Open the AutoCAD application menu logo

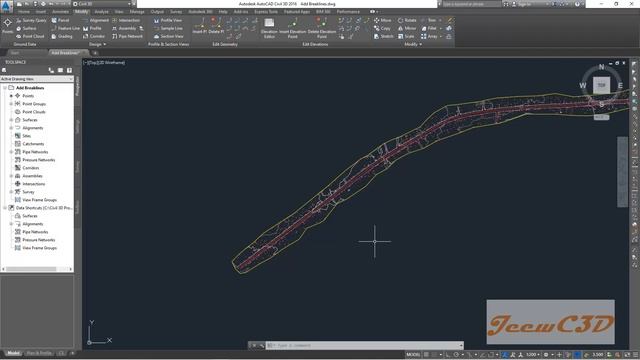6,5
